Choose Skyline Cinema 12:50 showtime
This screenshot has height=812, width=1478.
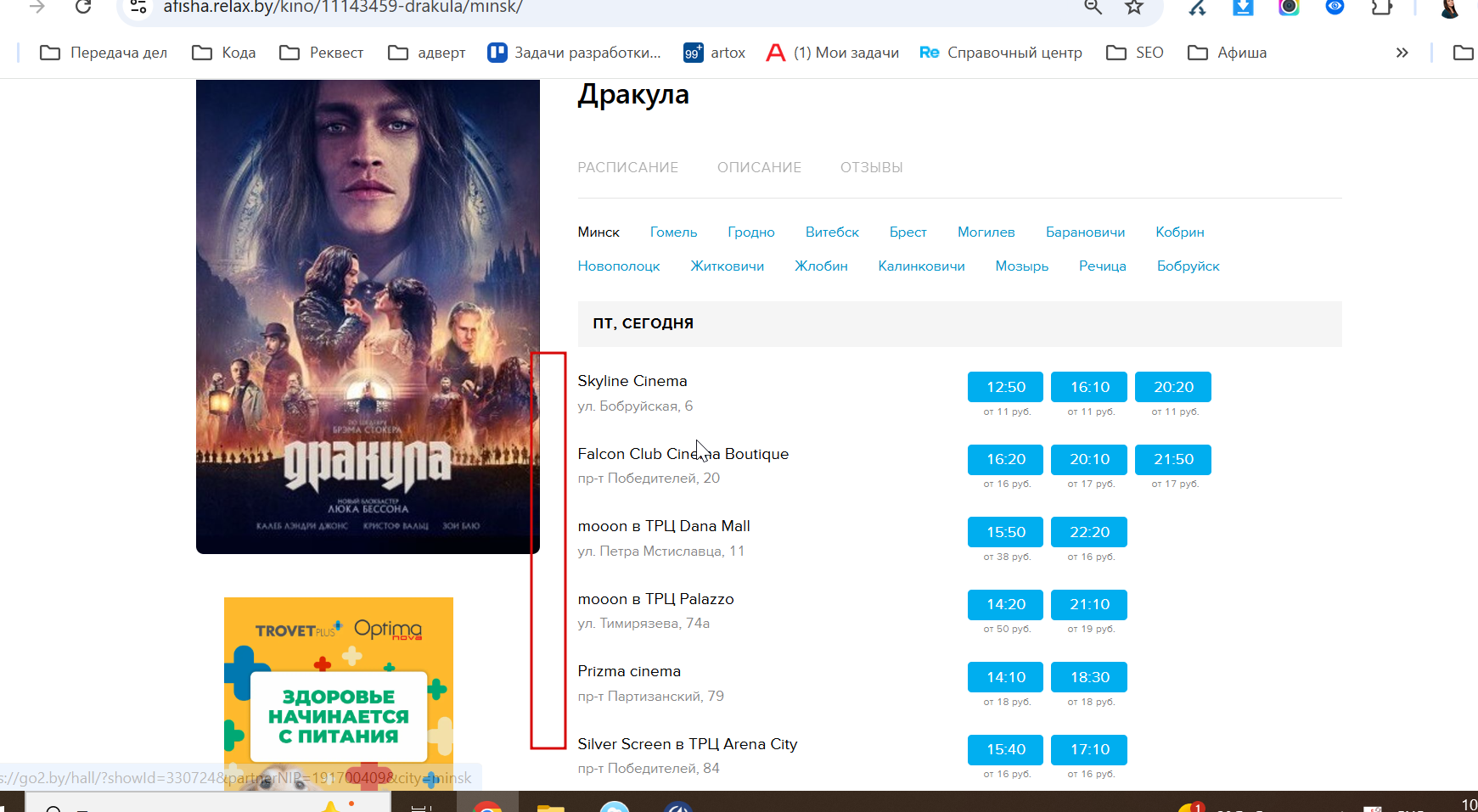1006,387
